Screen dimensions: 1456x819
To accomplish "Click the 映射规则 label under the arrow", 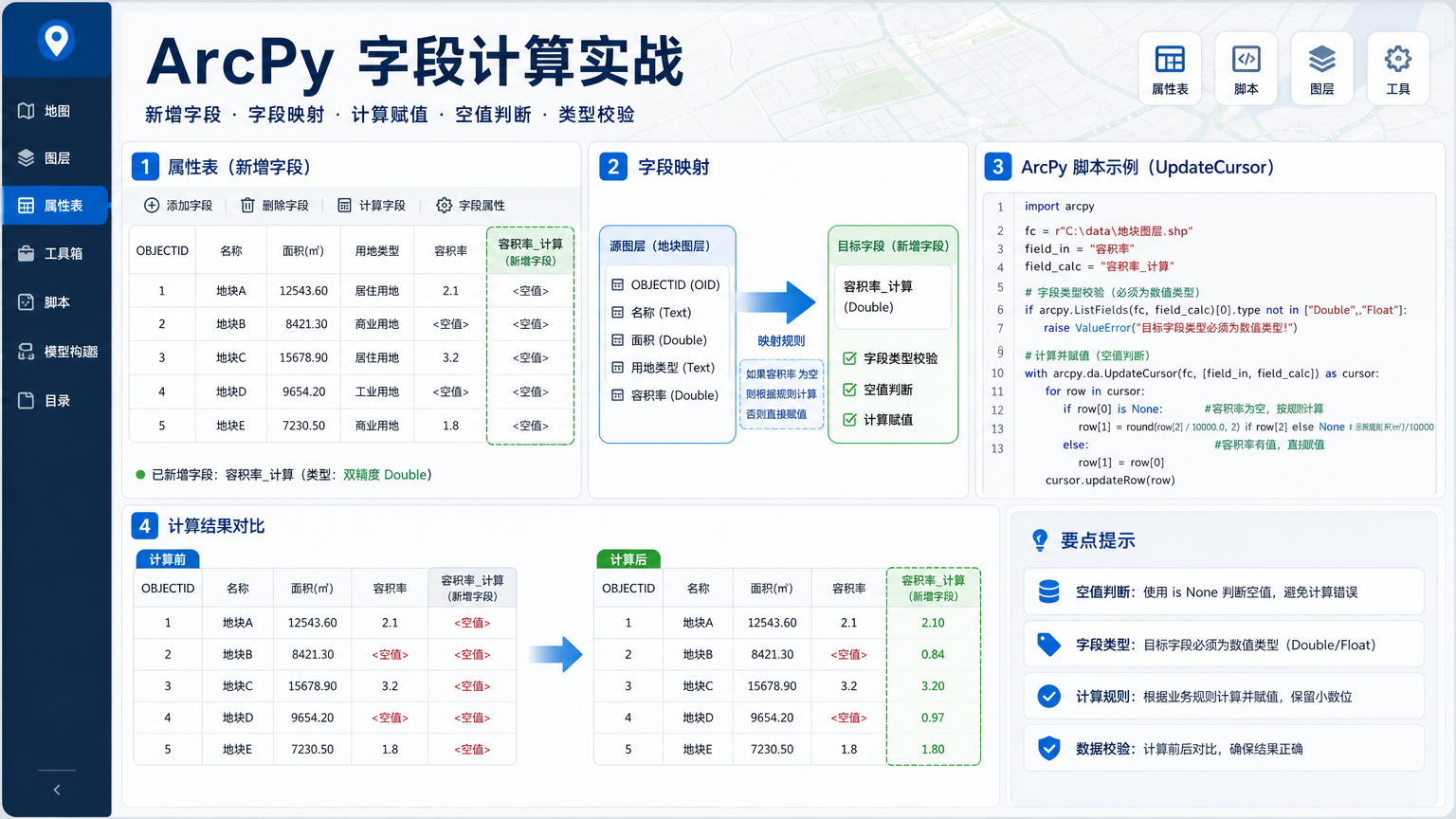I will point(781,341).
